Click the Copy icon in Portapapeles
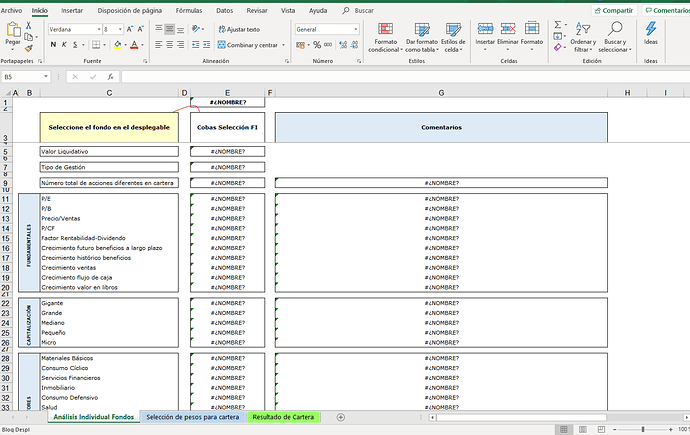 click(x=29, y=37)
